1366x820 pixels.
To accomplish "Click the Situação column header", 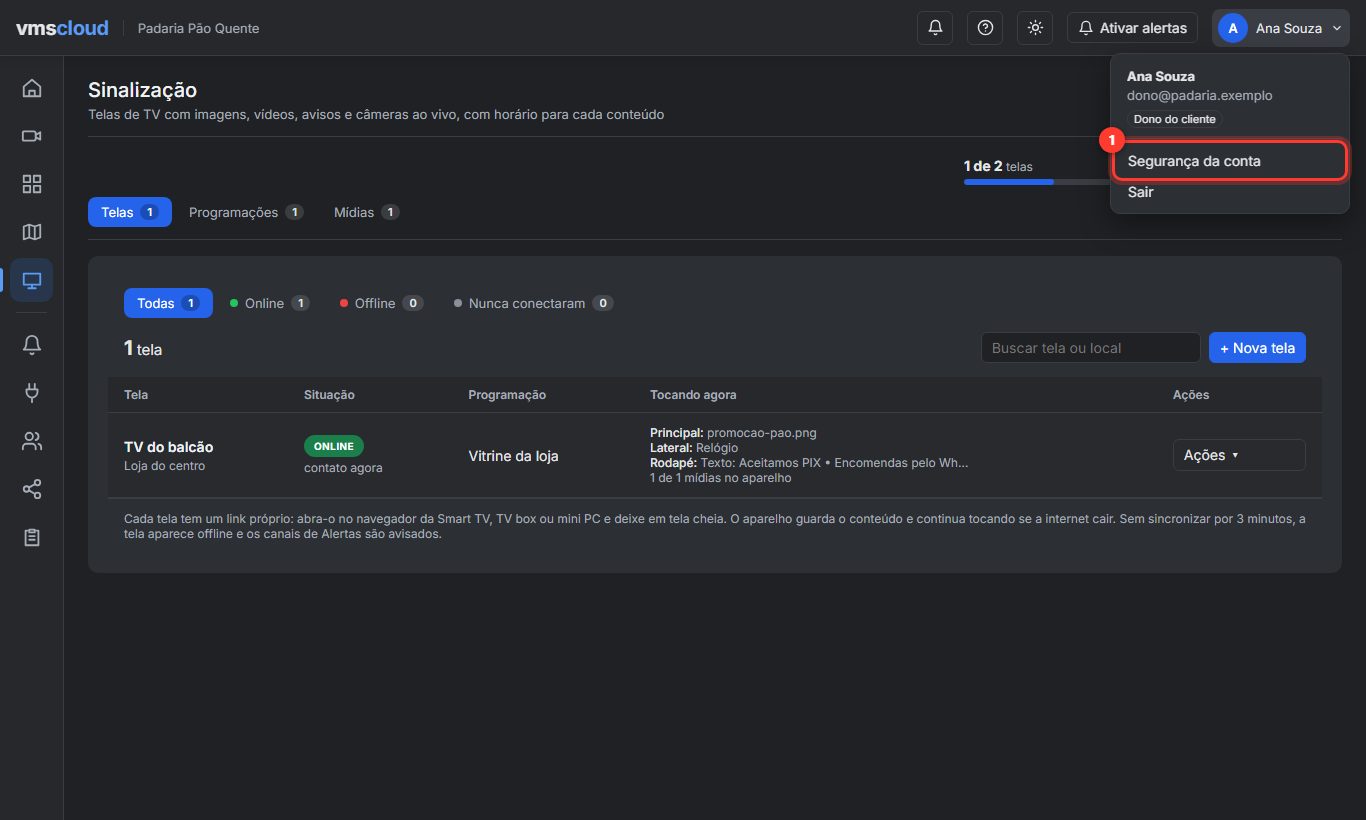I will pos(329,395).
